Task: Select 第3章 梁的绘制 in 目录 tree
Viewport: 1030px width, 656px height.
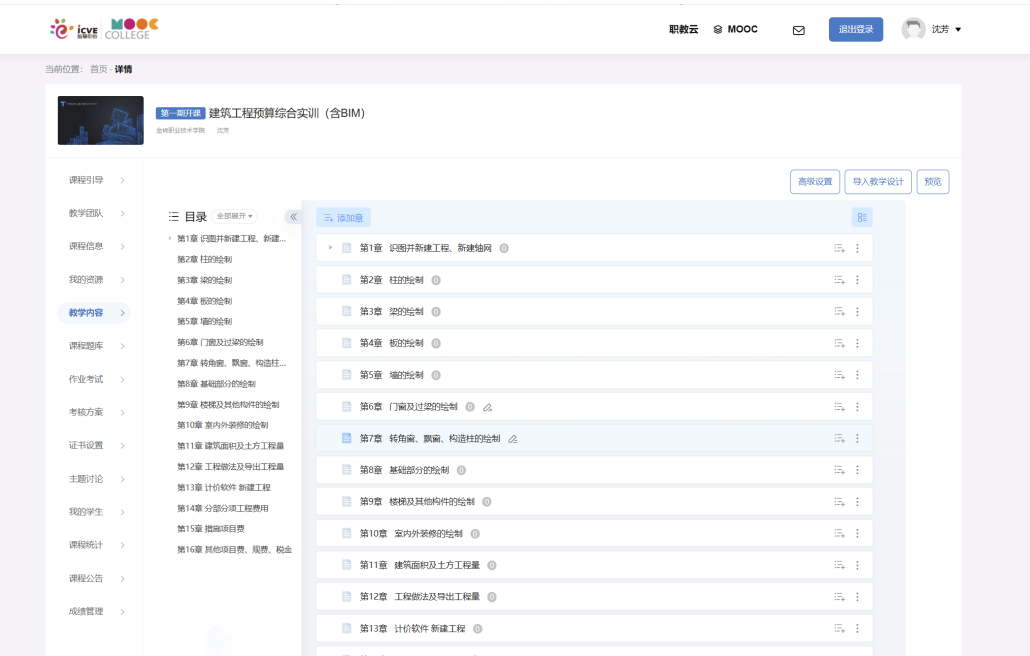Action: [204, 280]
